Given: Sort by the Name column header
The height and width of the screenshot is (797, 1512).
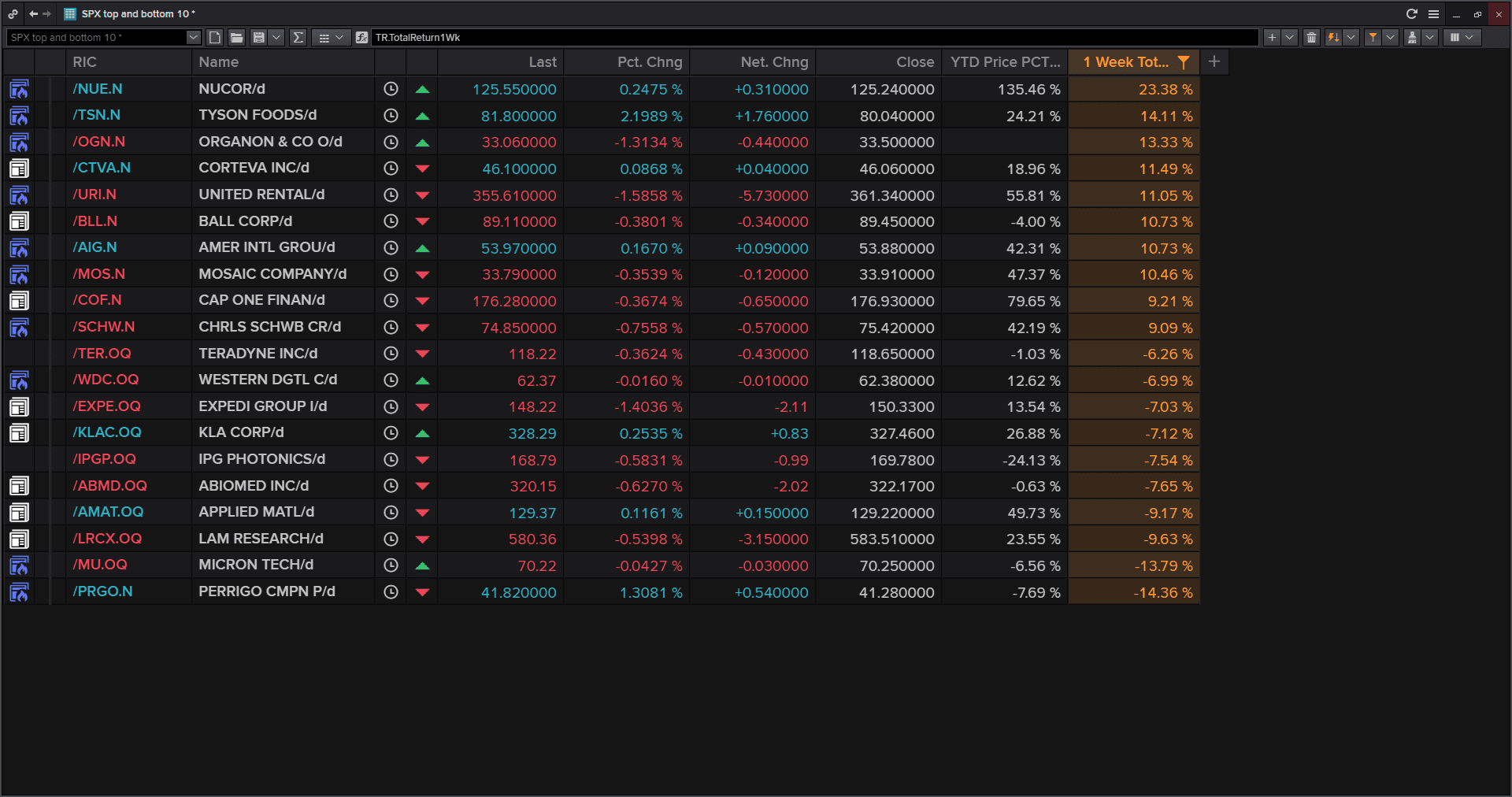Looking at the screenshot, I should pyautogui.click(x=283, y=62).
